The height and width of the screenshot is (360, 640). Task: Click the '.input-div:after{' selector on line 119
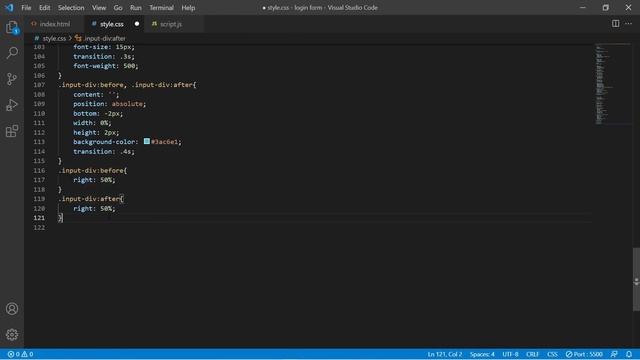[91, 199]
